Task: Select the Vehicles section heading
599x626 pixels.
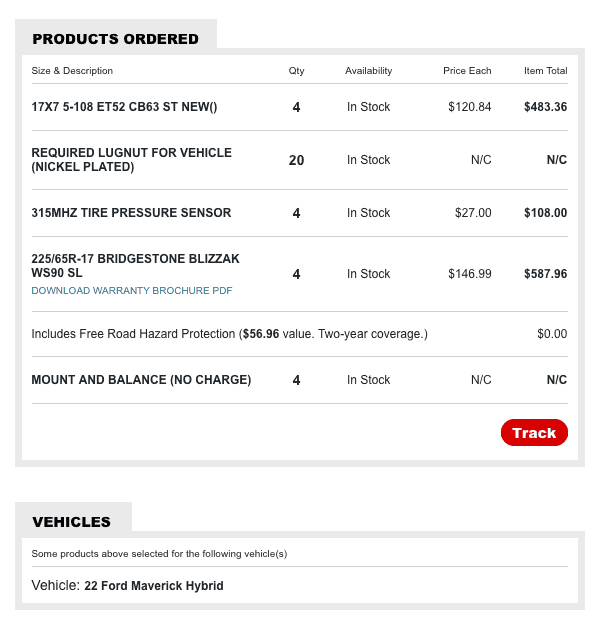Action: coord(71,522)
